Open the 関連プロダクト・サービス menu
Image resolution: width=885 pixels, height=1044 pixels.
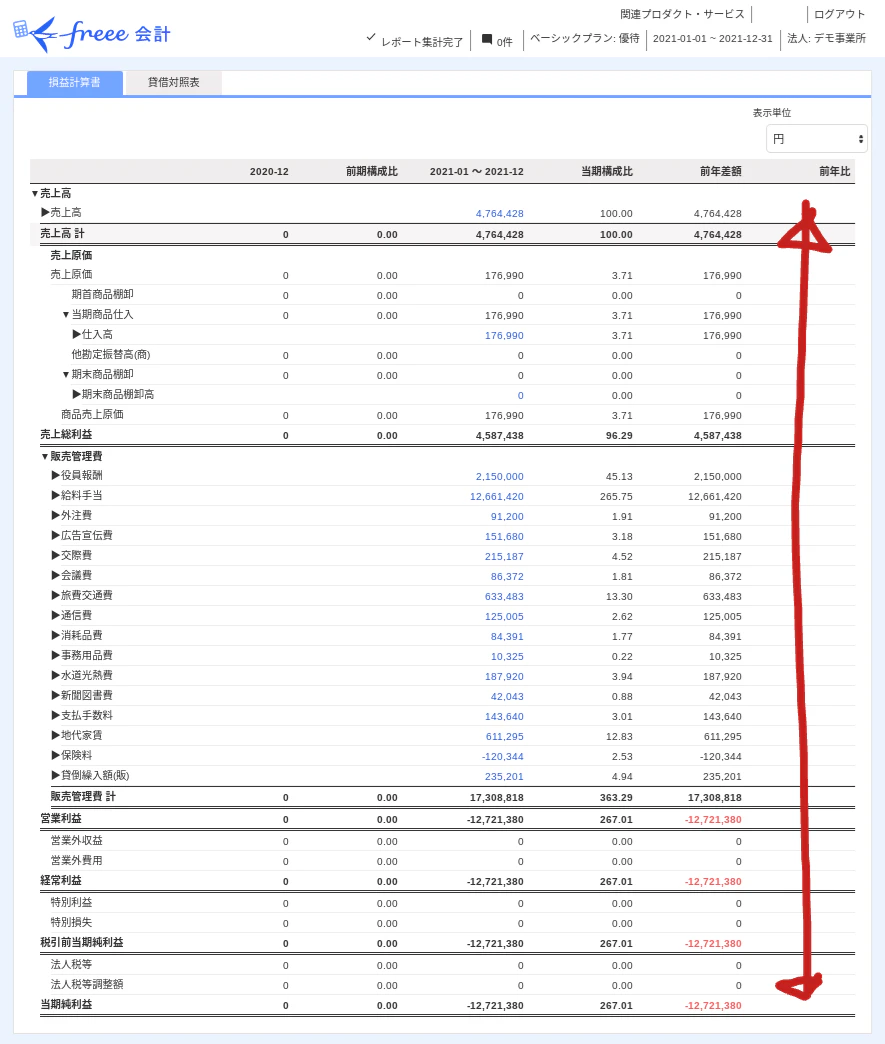click(x=682, y=14)
